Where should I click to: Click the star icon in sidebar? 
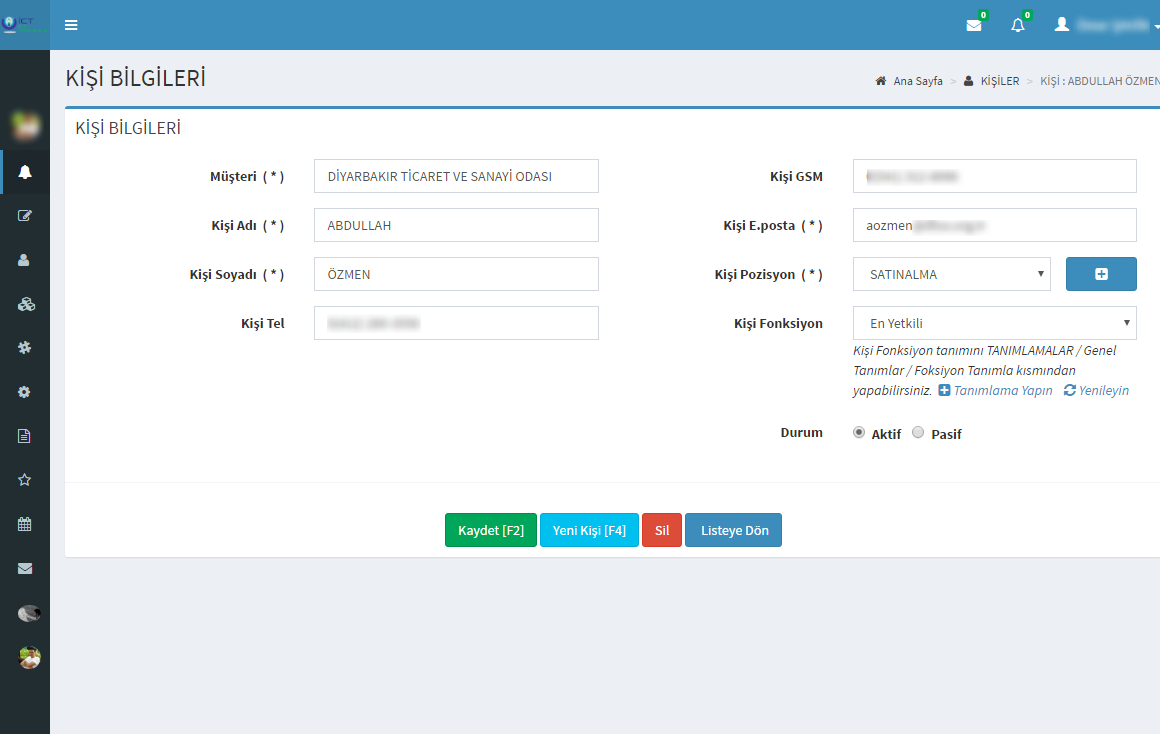25,480
